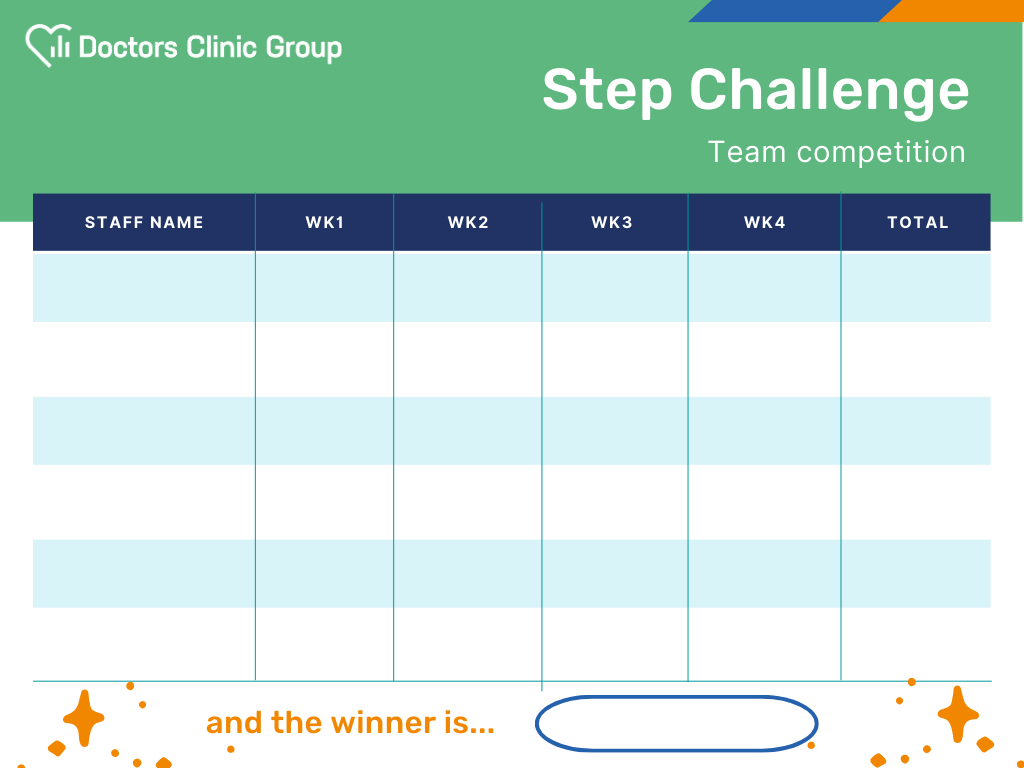Click the large orange sparkle star at right
This screenshot has height=768, width=1024.
coord(958,714)
